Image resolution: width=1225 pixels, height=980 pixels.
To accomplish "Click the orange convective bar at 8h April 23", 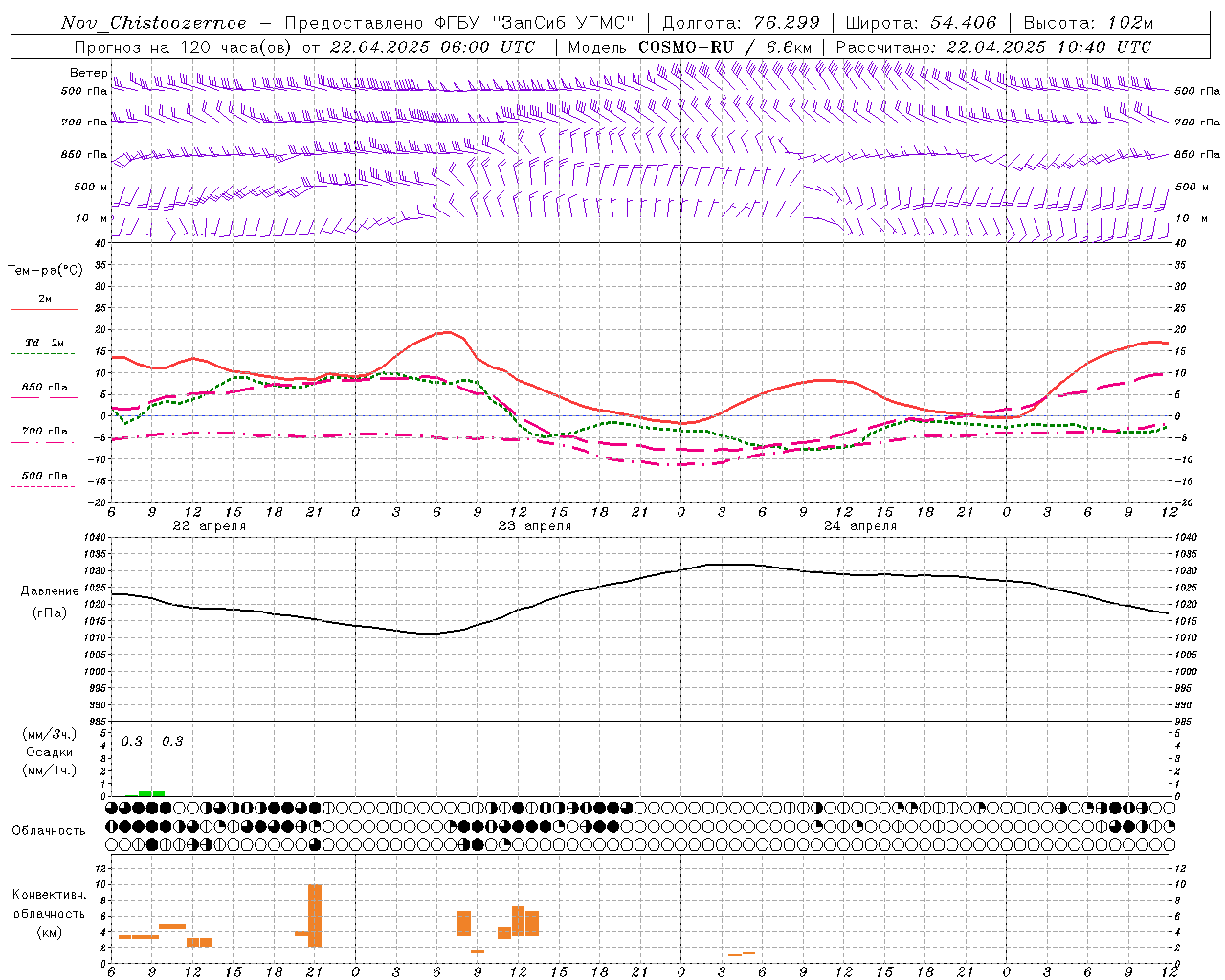I will tap(464, 924).
